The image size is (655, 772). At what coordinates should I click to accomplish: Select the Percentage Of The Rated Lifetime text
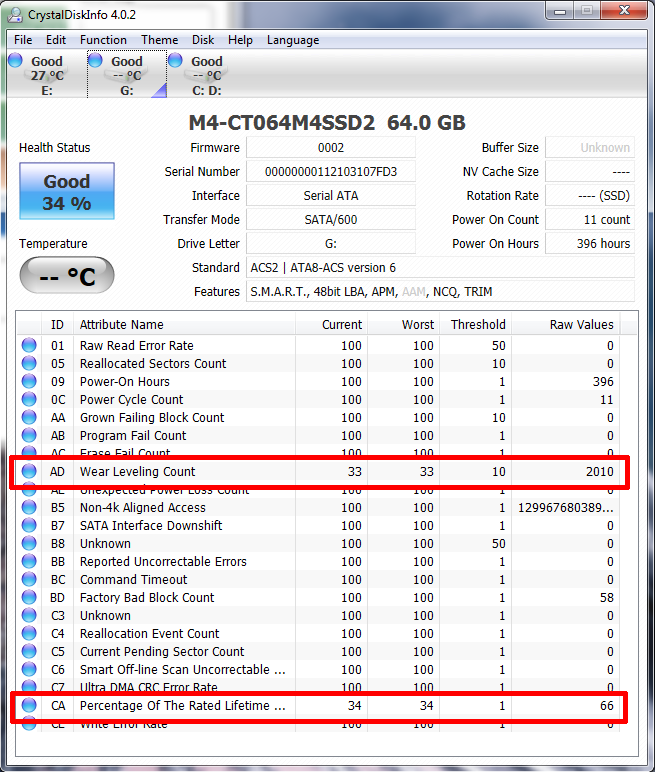tap(183, 706)
